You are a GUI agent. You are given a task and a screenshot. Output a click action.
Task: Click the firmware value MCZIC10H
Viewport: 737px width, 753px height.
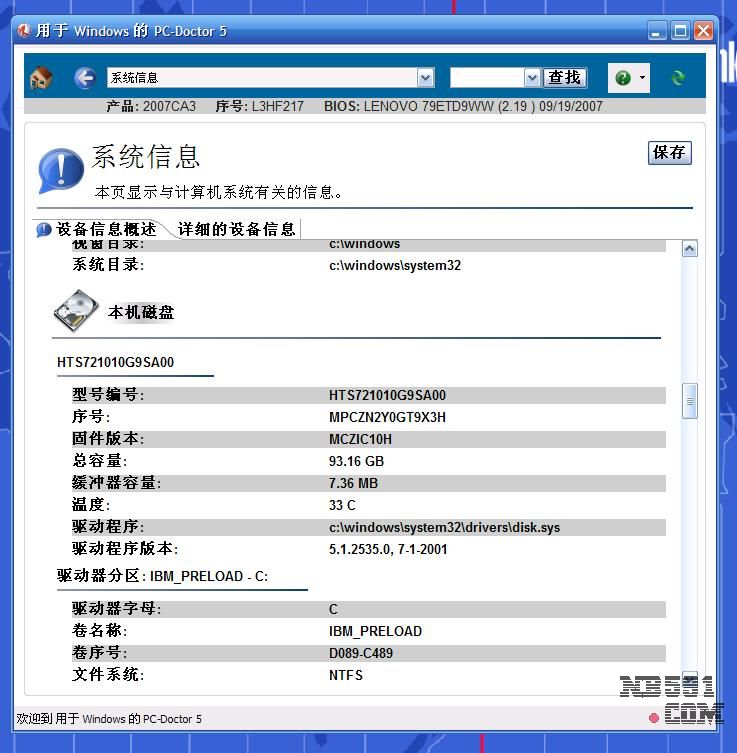pyautogui.click(x=361, y=439)
